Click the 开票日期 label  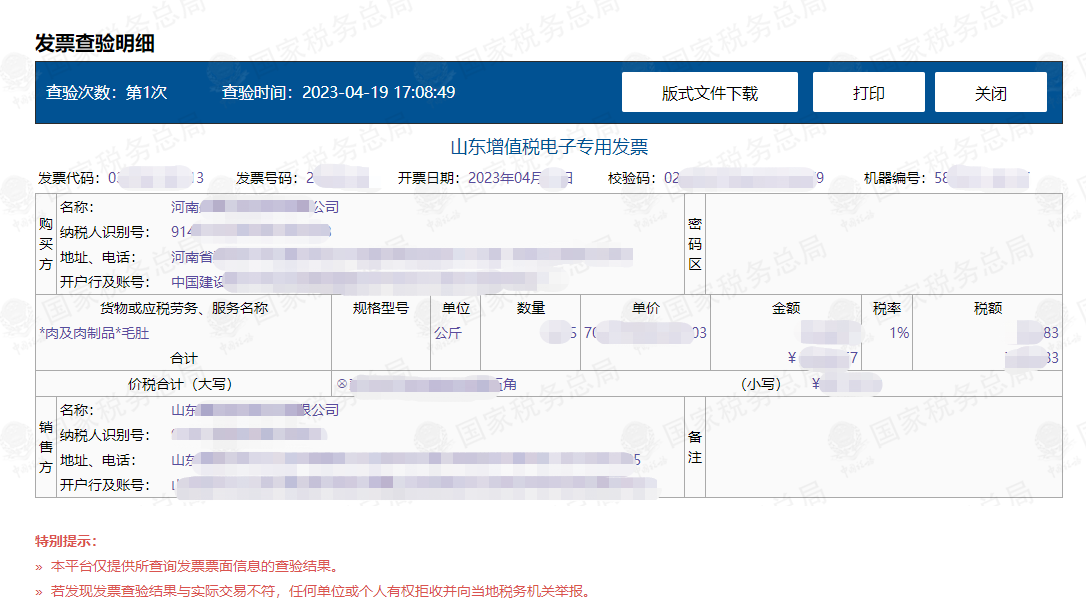[428, 178]
